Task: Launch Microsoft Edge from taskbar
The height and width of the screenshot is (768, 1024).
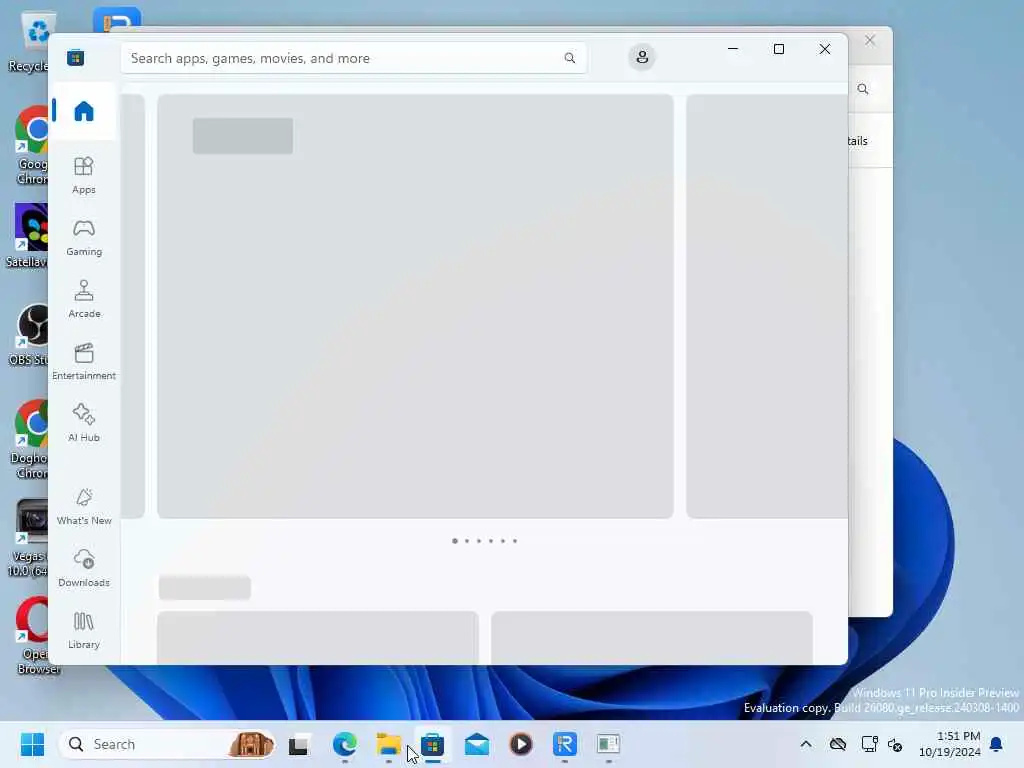Action: (344, 744)
